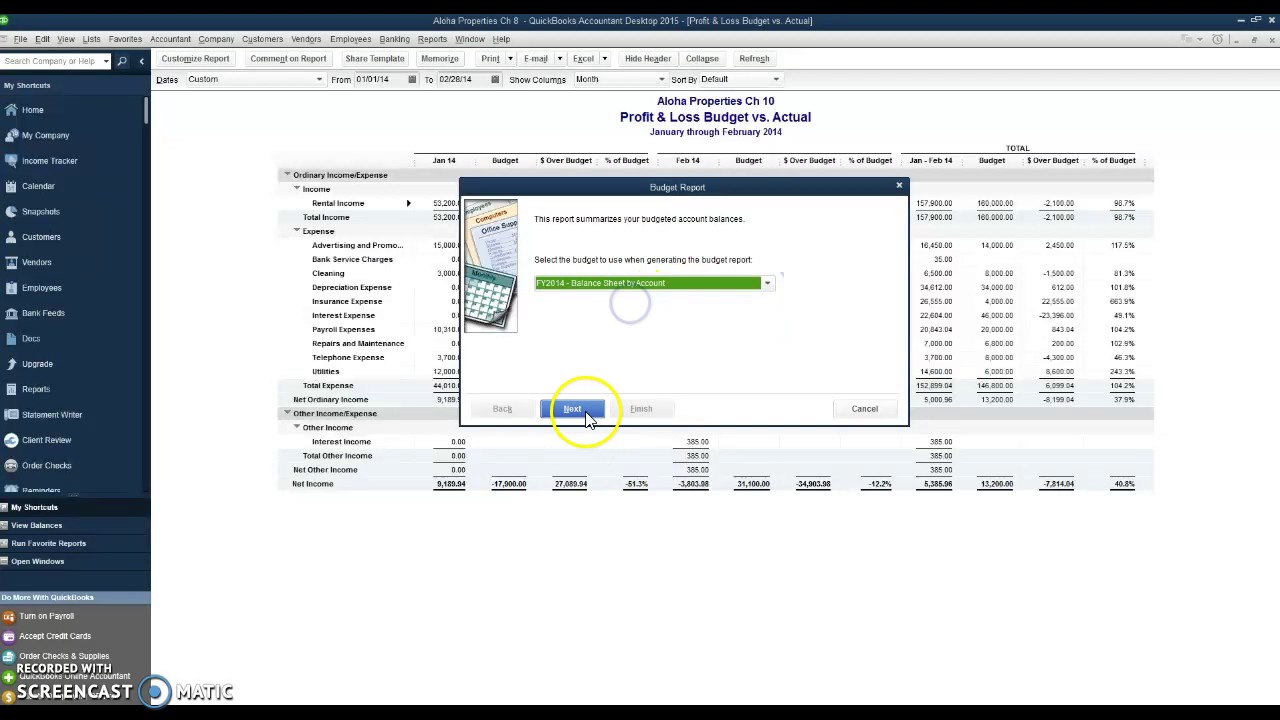Open the Customers shortcut icon
Screen dimensions: 1280x720
pyautogui.click(x=11, y=237)
